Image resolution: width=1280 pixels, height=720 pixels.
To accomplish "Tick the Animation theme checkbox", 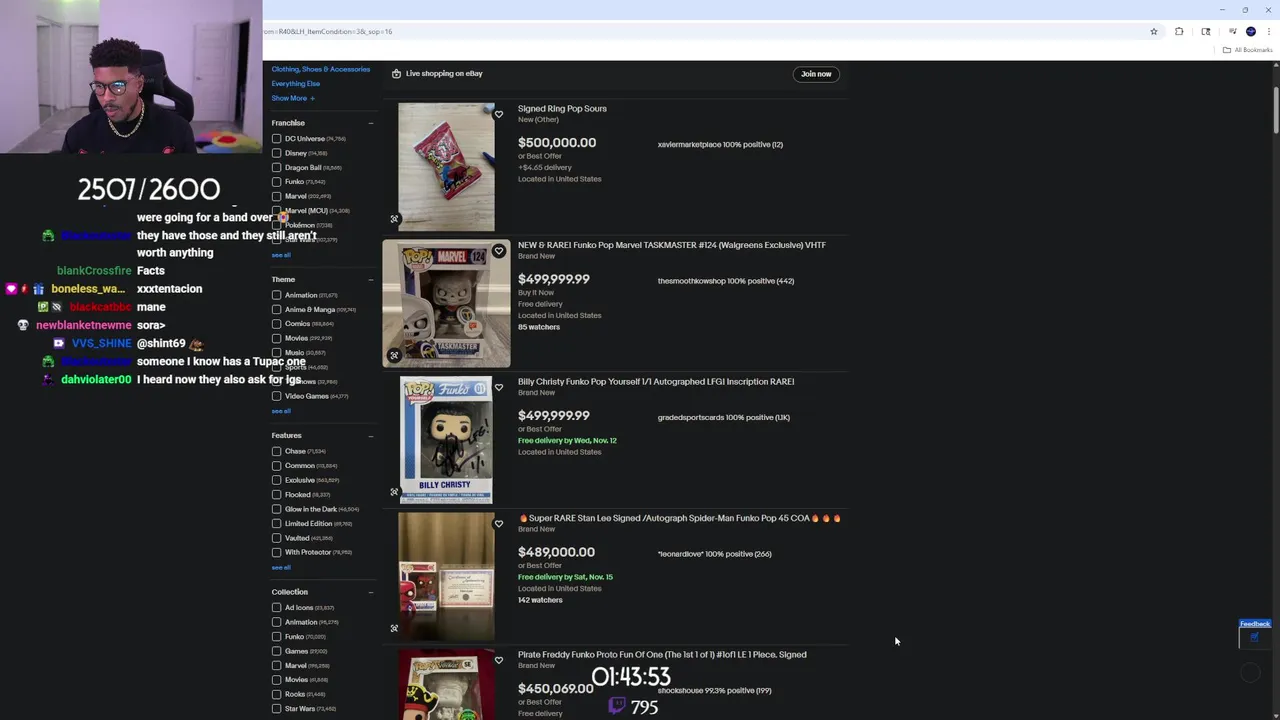I will [276, 295].
